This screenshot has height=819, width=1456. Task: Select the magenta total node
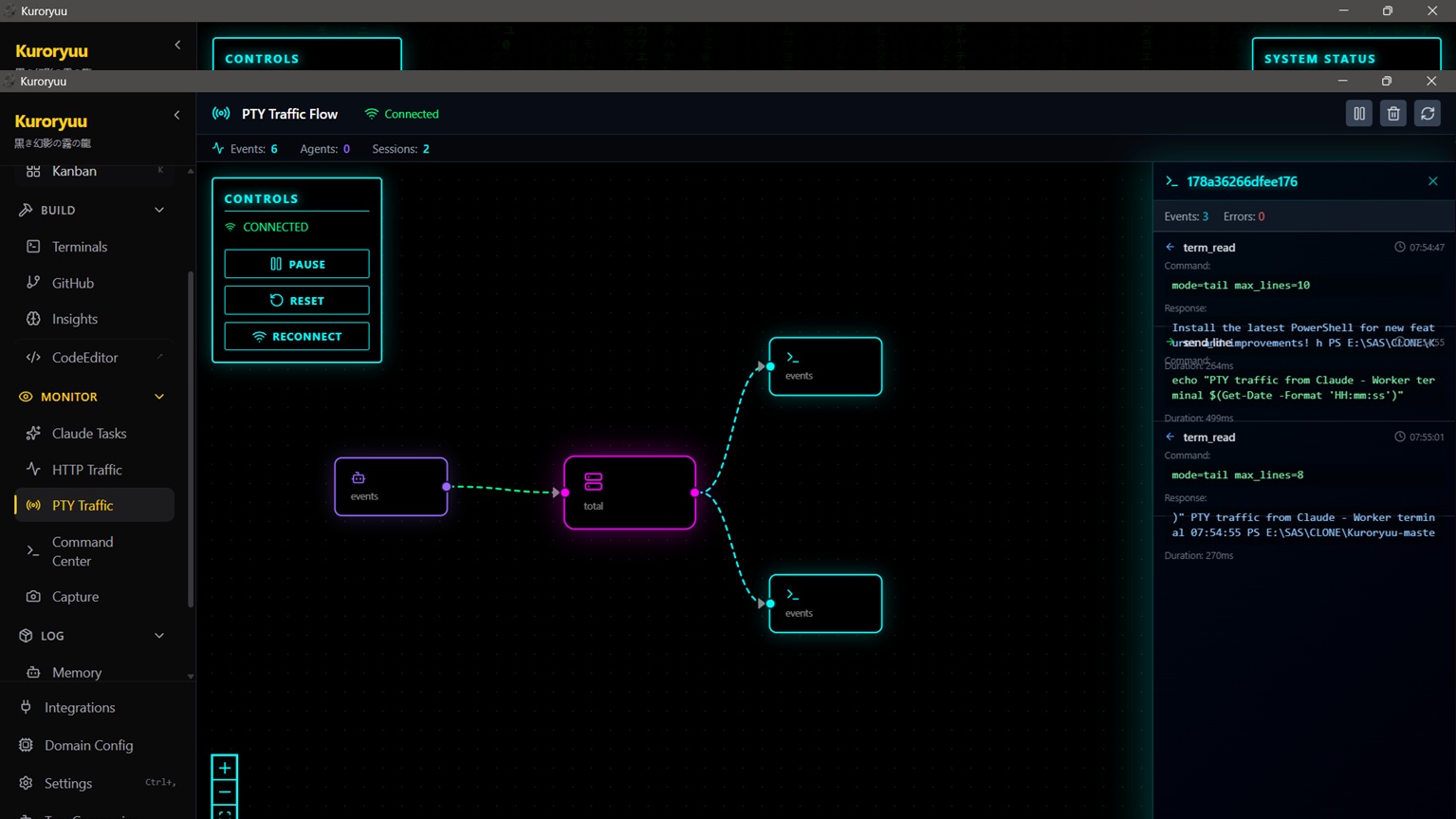[x=629, y=493]
